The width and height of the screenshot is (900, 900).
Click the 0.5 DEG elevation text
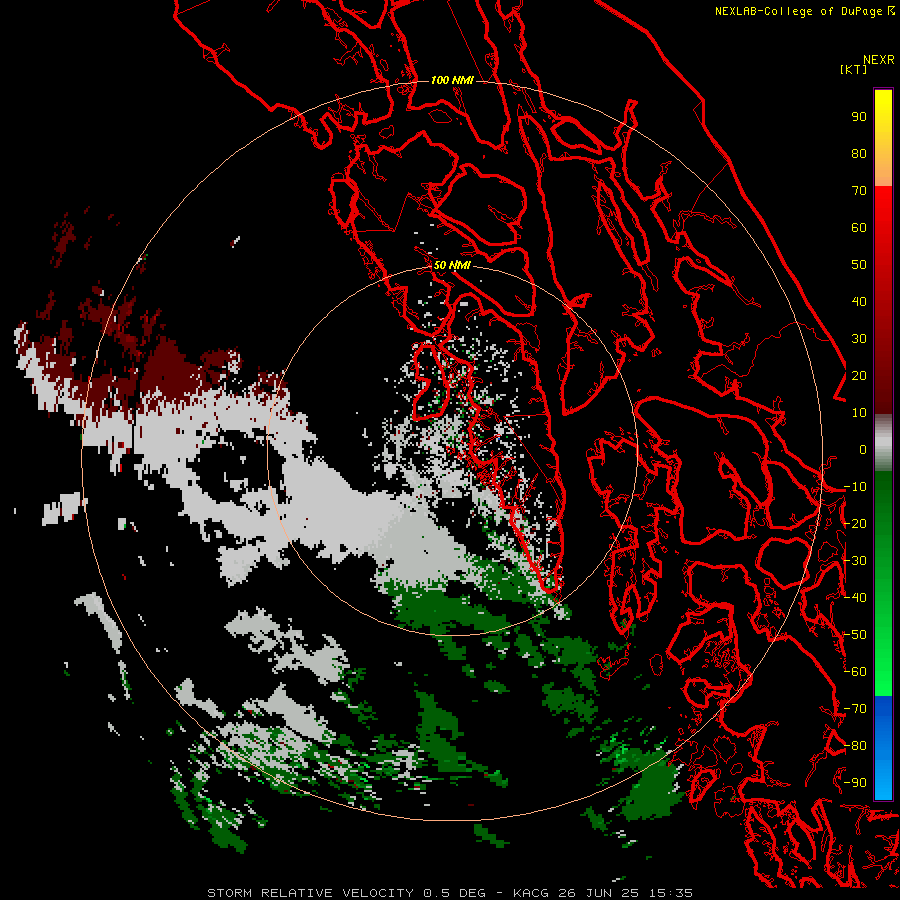[454, 893]
